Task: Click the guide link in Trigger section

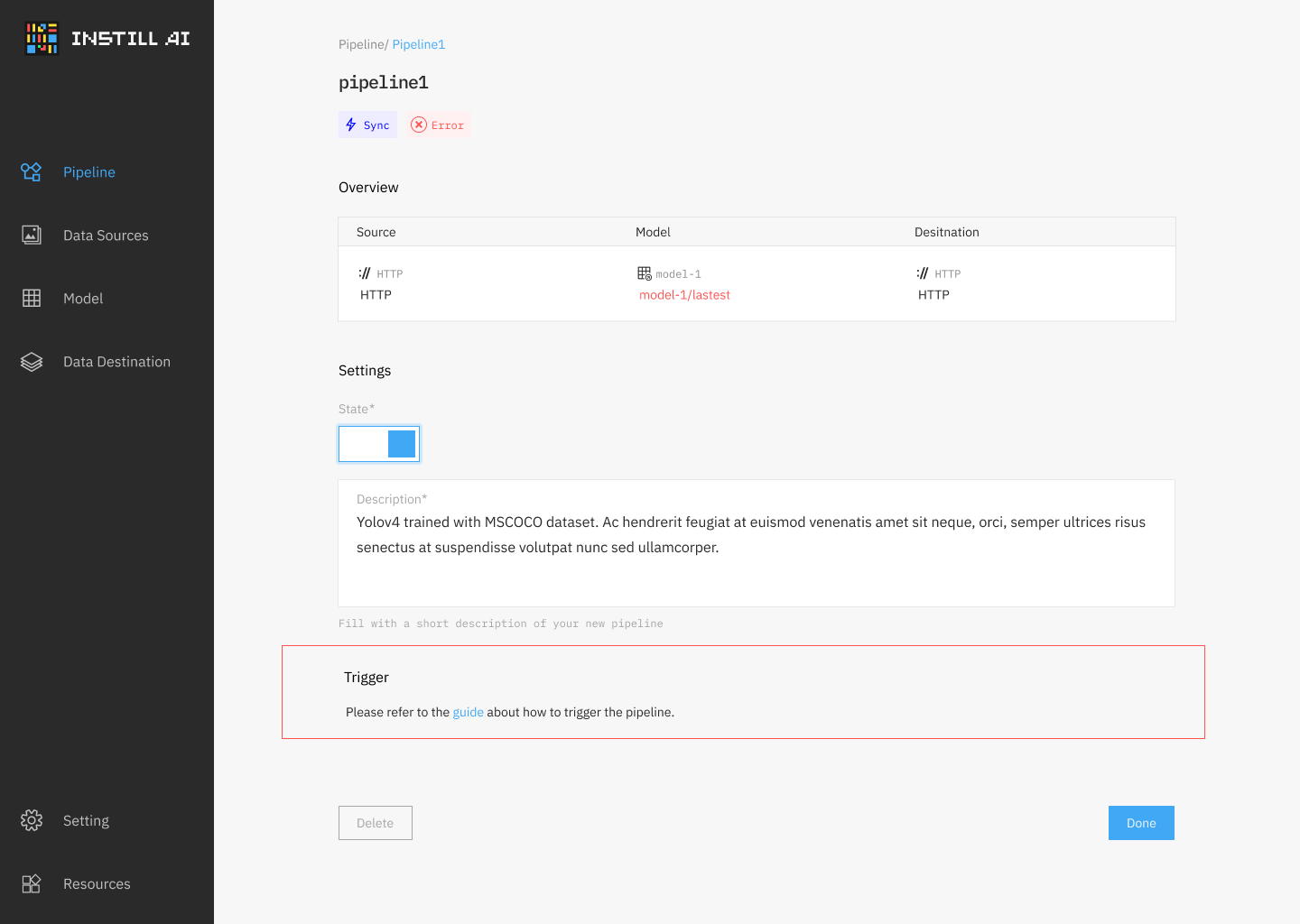Action: [x=468, y=712]
